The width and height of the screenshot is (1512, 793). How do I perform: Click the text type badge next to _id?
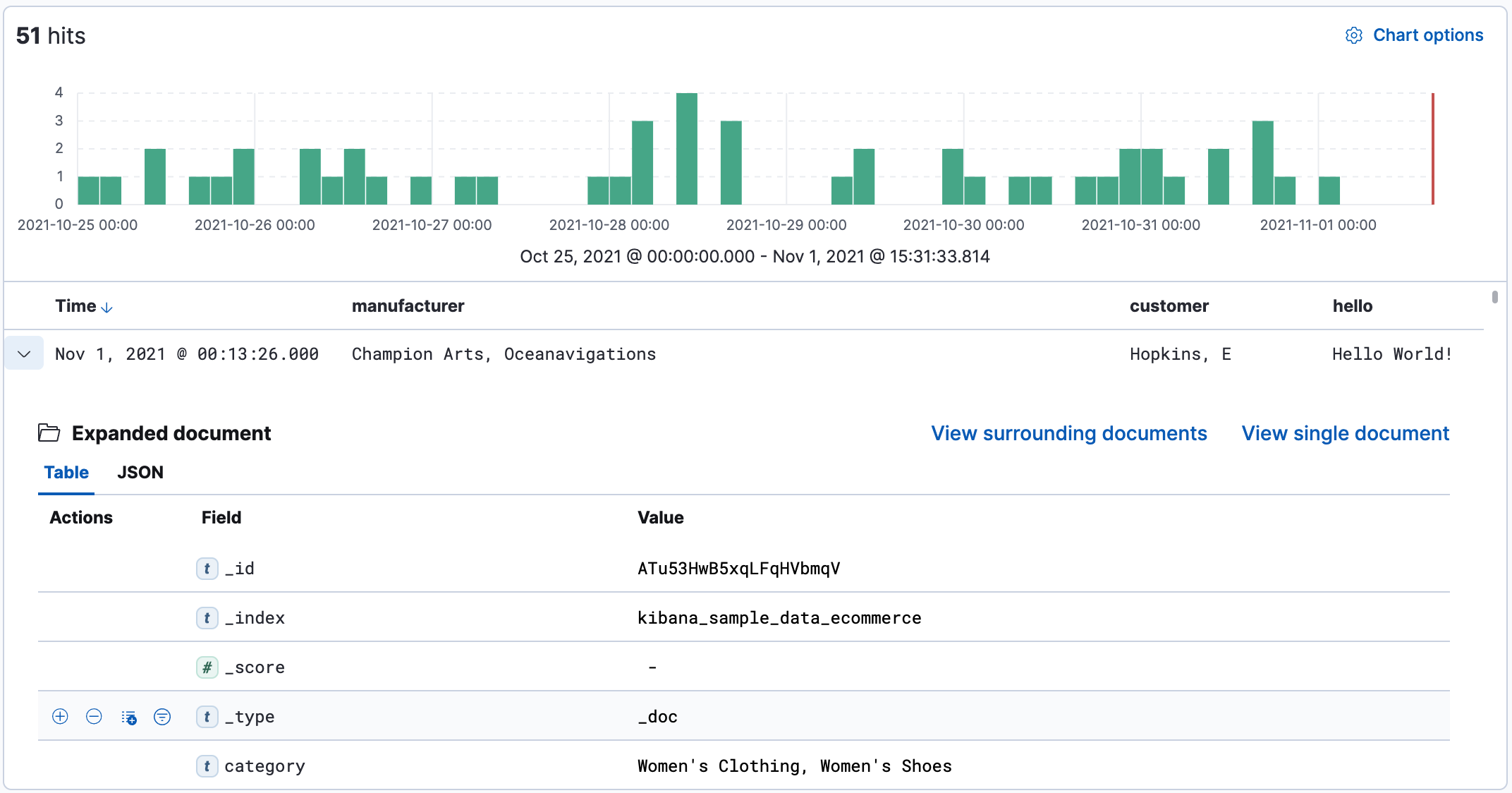207,569
